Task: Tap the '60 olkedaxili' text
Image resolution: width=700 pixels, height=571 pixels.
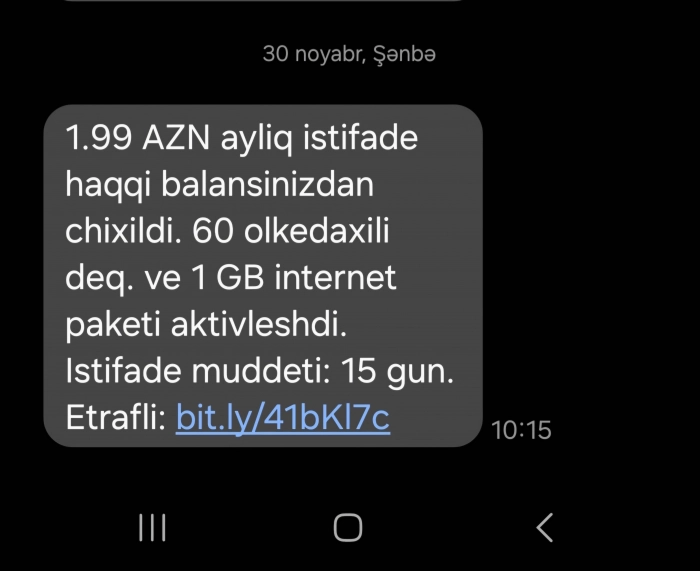Action: tap(291, 231)
